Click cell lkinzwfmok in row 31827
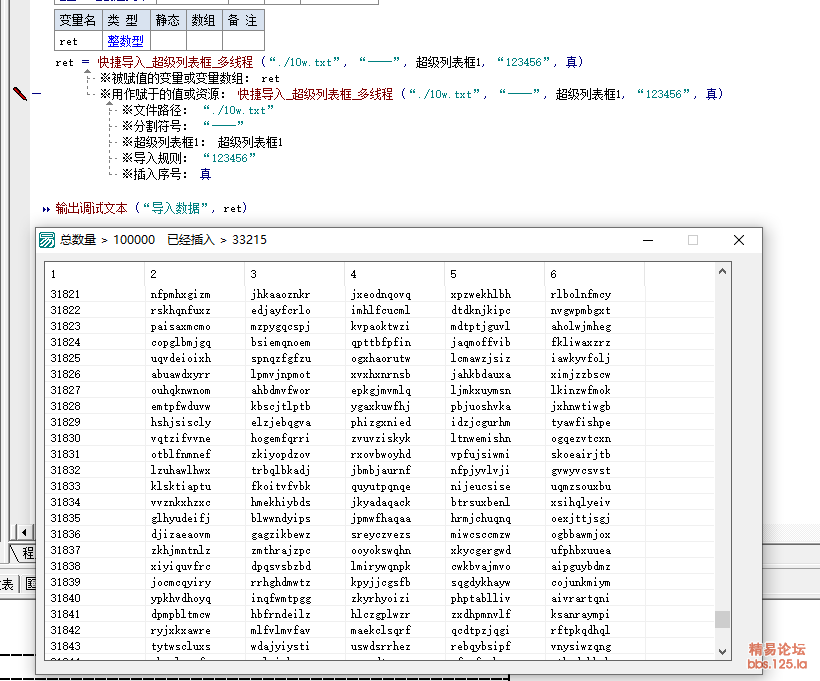This screenshot has width=820, height=681. [x=580, y=390]
